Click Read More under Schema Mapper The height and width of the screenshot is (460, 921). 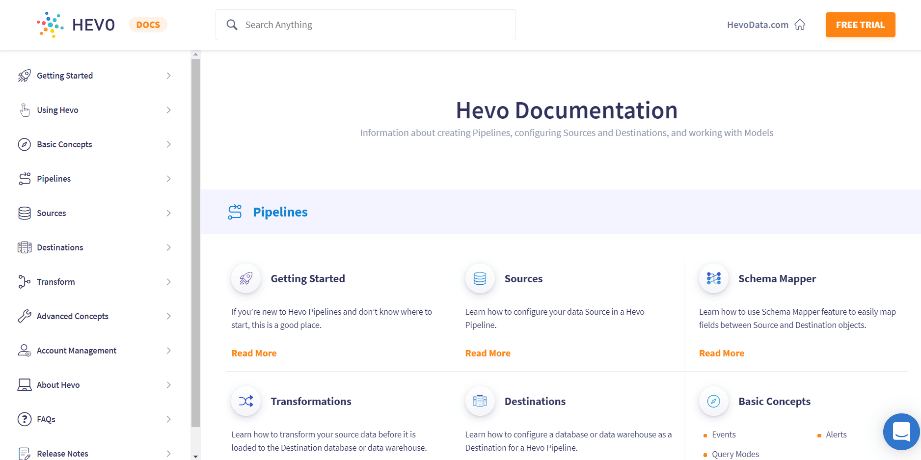click(721, 353)
